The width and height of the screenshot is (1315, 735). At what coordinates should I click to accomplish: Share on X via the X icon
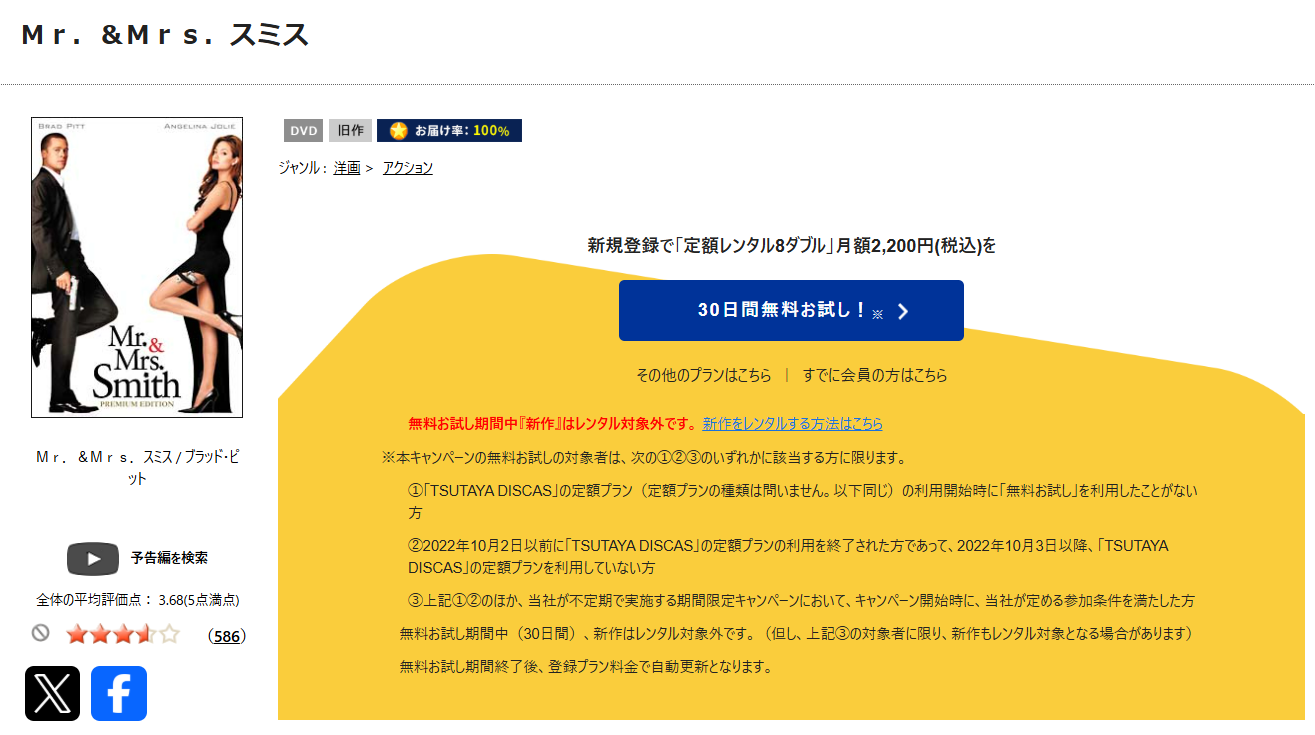(52, 693)
